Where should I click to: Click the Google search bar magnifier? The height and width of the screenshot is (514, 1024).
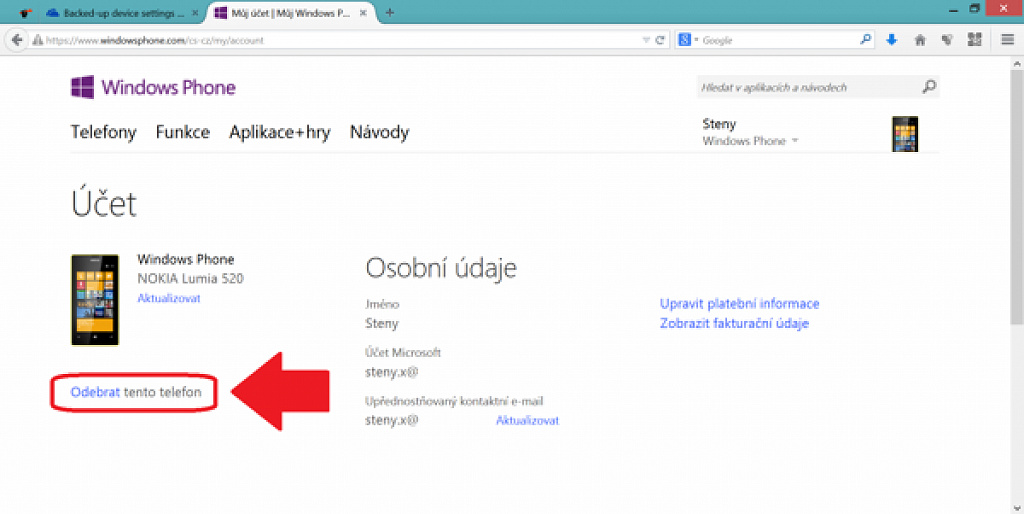[865, 40]
